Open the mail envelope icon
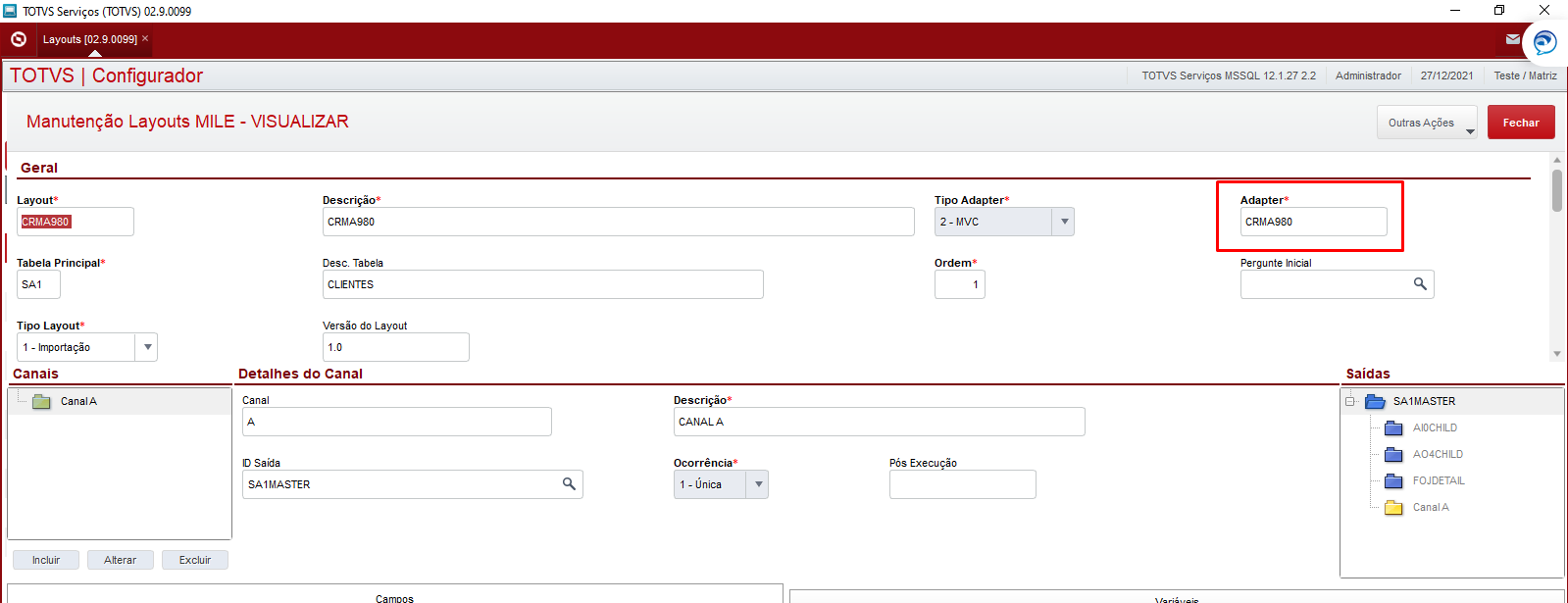 click(x=1513, y=39)
